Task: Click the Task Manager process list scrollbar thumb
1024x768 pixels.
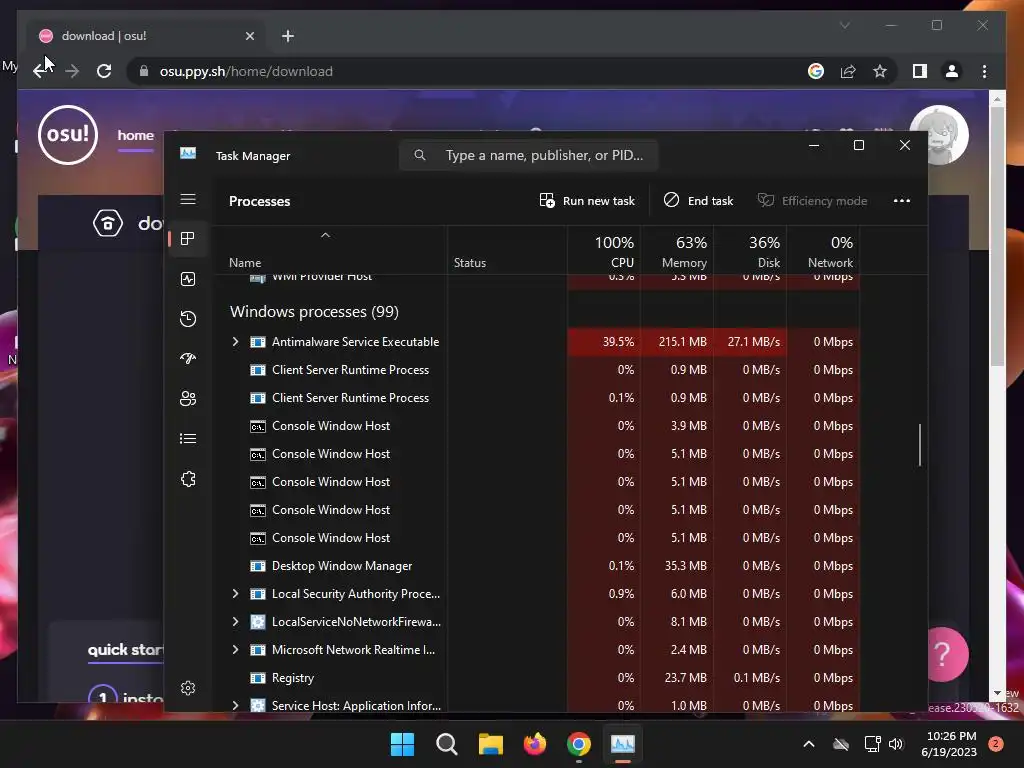Action: point(920,445)
